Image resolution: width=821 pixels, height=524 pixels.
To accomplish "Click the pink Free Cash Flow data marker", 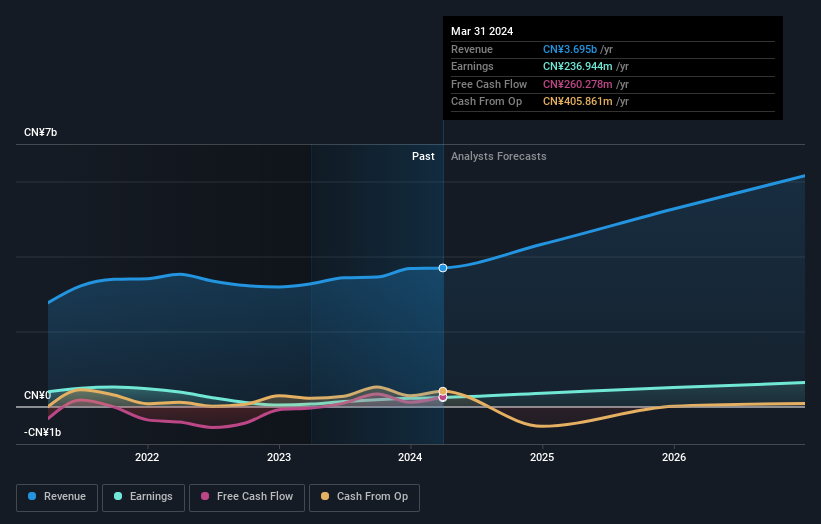I will 443,398.
